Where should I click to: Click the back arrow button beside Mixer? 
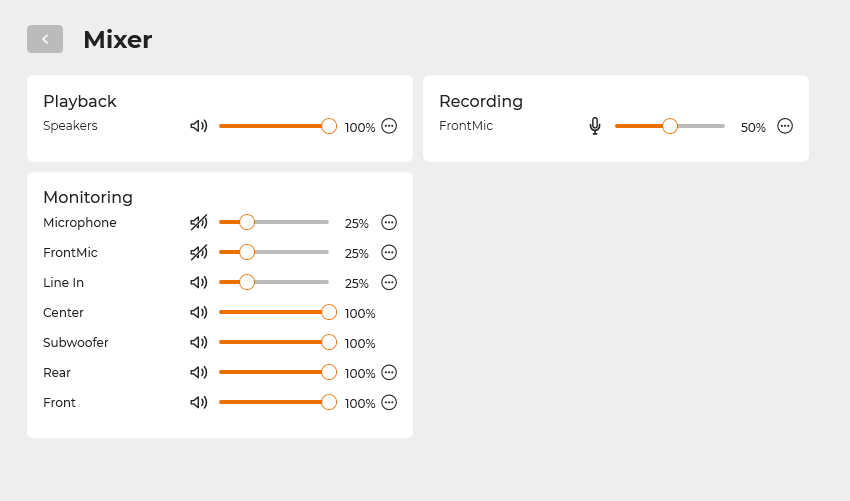pos(45,39)
